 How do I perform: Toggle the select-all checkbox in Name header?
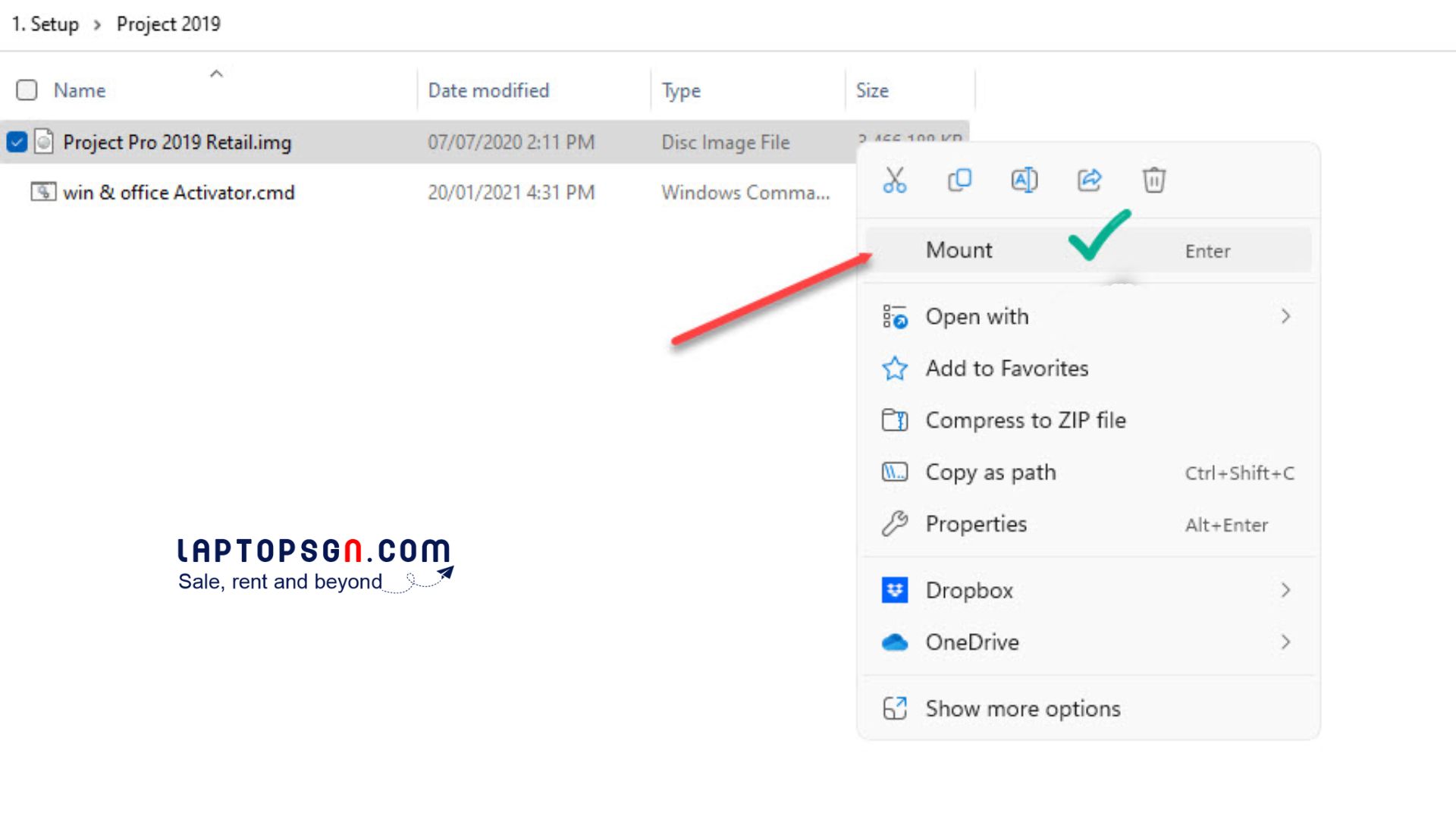click(27, 89)
